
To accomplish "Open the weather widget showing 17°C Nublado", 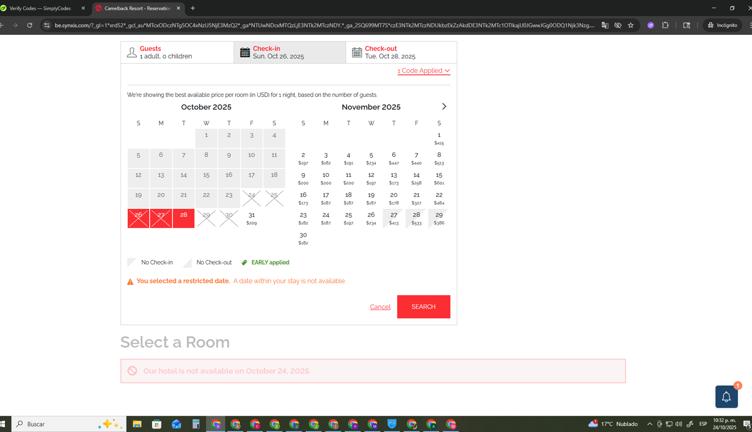I will (x=613, y=424).
